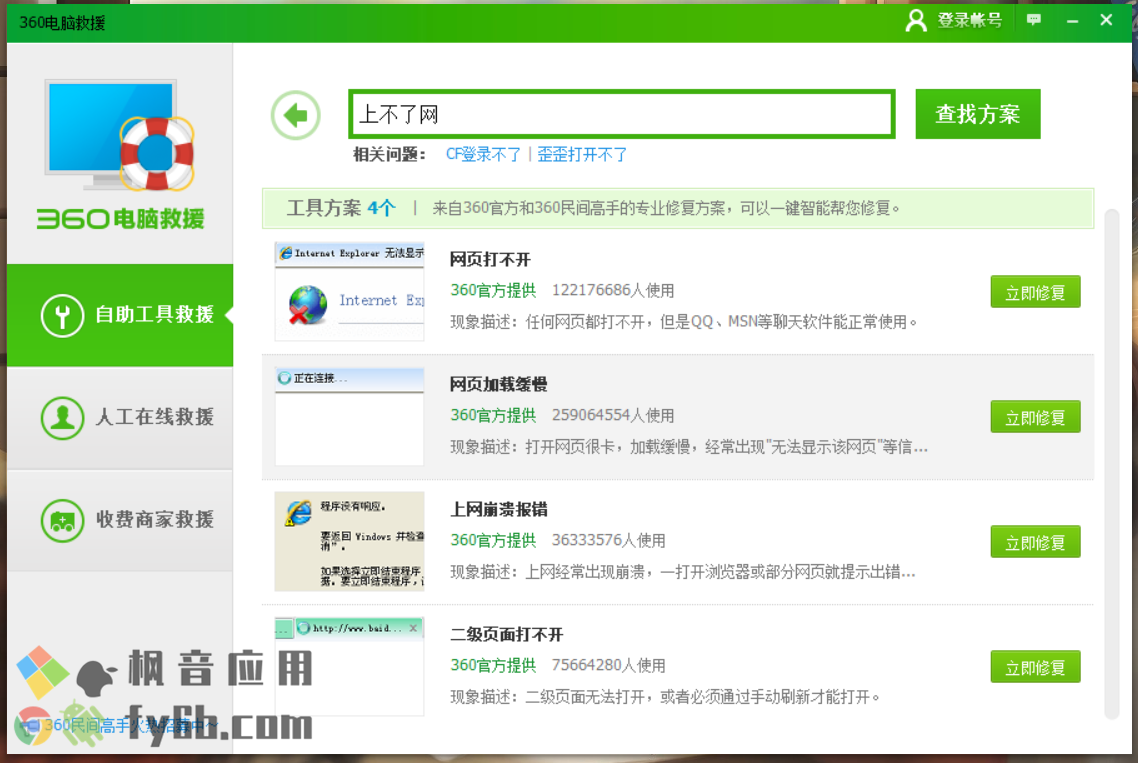The image size is (1138, 763).
Task: Click the 查找方案 search button
Action: pyautogui.click(x=978, y=114)
